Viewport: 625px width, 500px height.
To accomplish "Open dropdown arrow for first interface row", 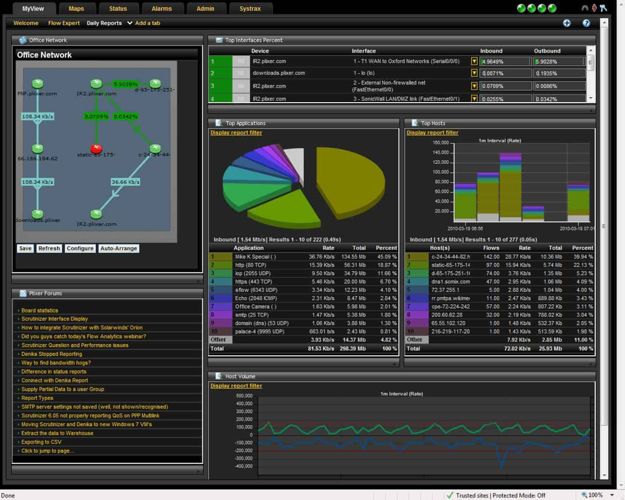I will pos(475,61).
